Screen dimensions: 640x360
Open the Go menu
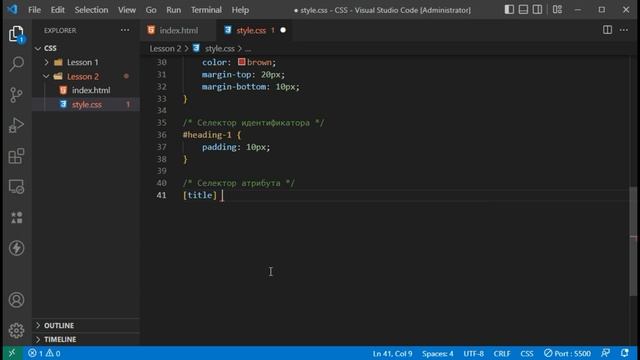(x=151, y=10)
